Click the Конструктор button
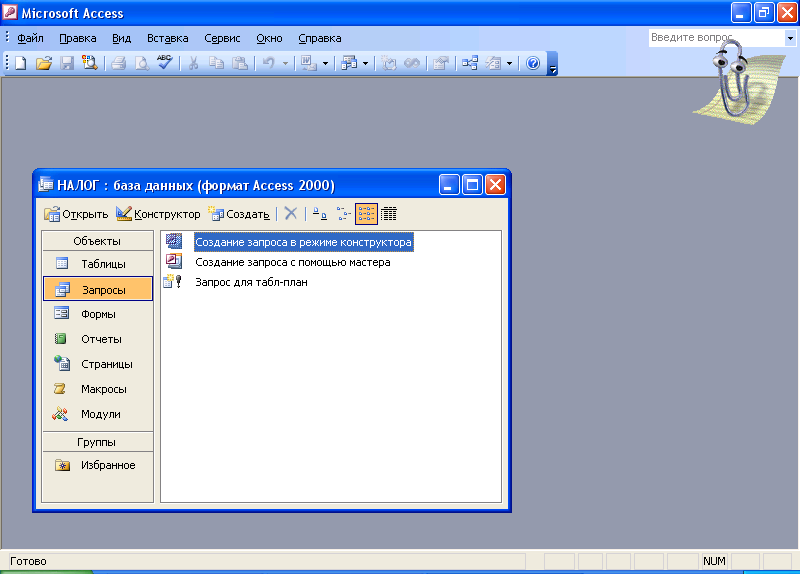The width and height of the screenshot is (800, 574). tap(158, 214)
